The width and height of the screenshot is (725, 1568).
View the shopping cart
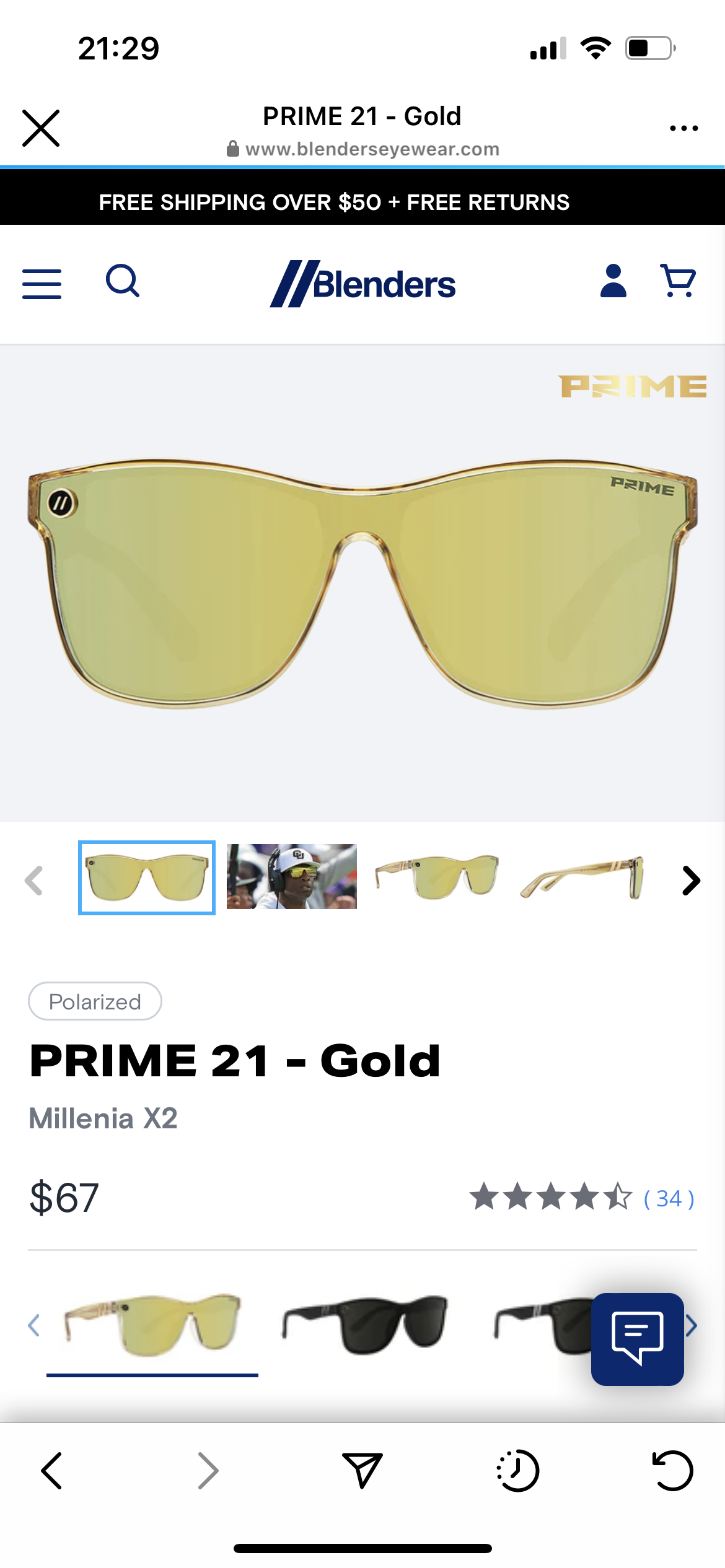pos(678,281)
